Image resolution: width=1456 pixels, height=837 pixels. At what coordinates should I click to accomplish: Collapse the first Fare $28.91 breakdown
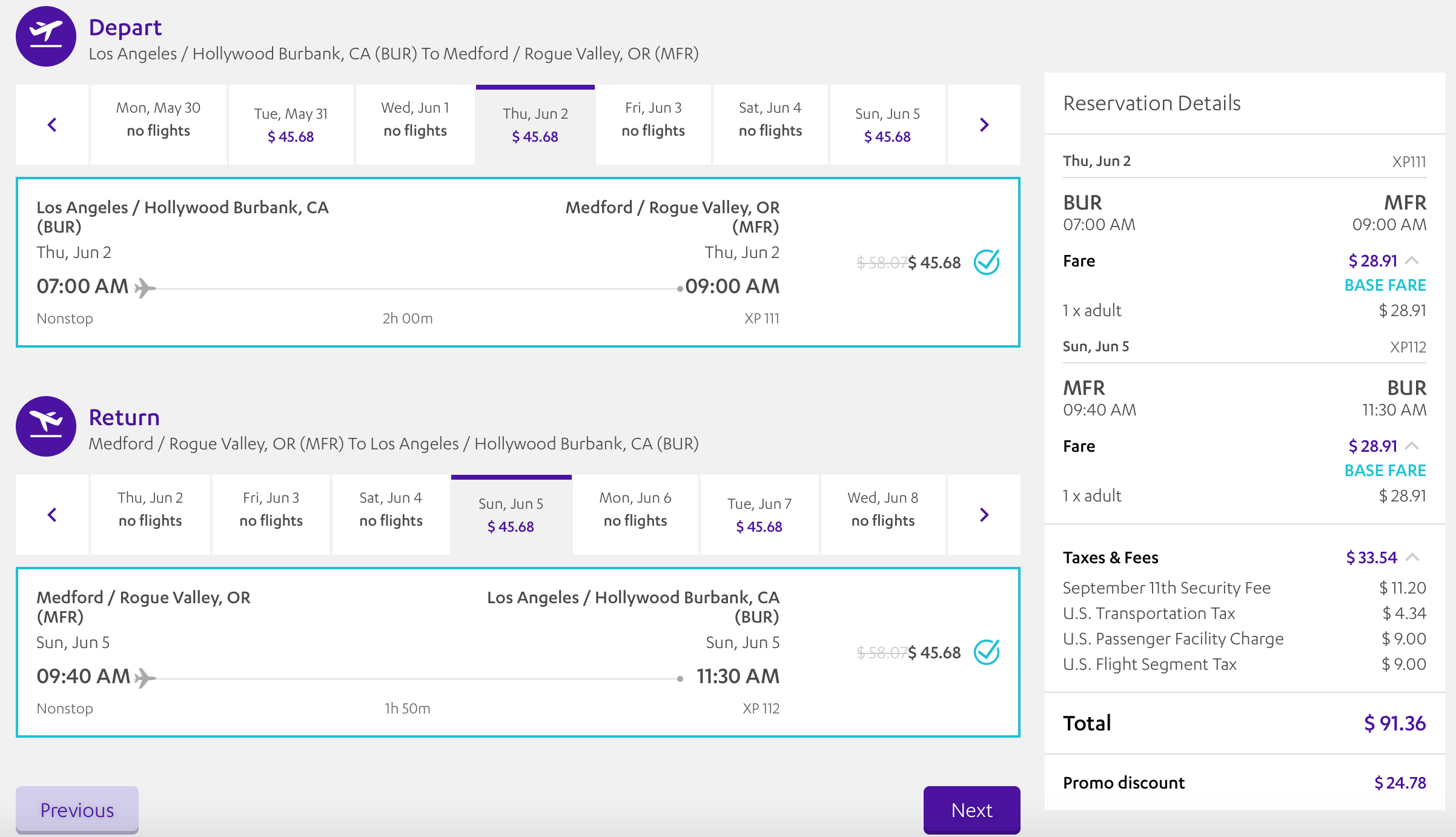(1412, 261)
